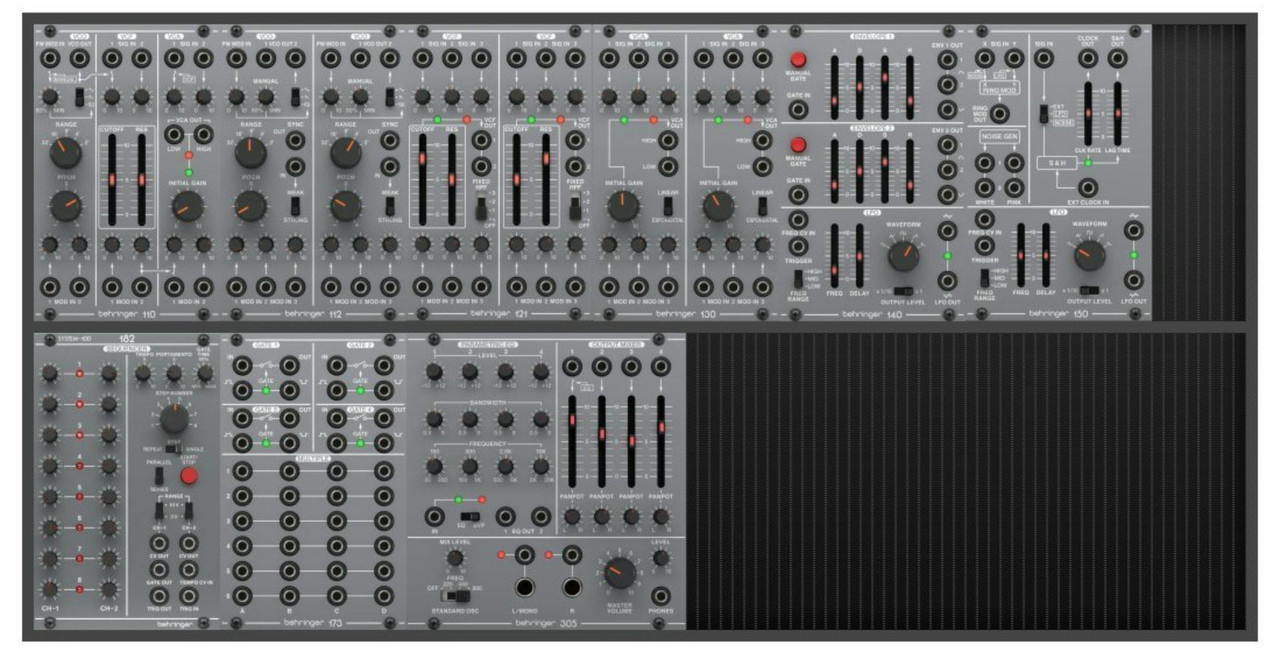The height and width of the screenshot is (660, 1280).
Task: Toggle the PARALLEL/SERIES switch on sequencer 182
Action: coord(160,476)
